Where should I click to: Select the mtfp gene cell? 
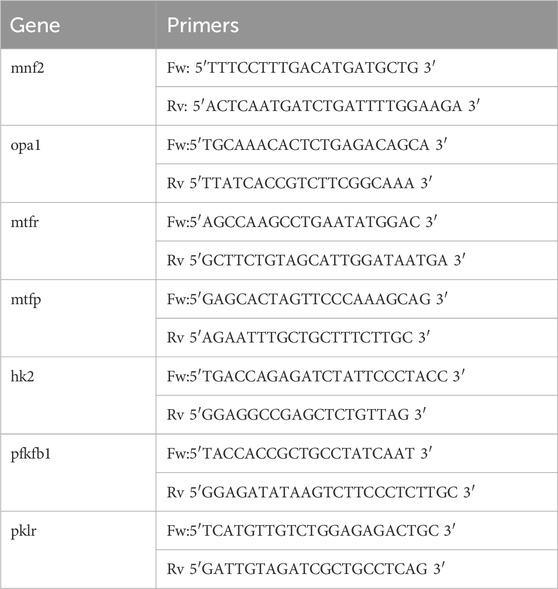[78, 318]
